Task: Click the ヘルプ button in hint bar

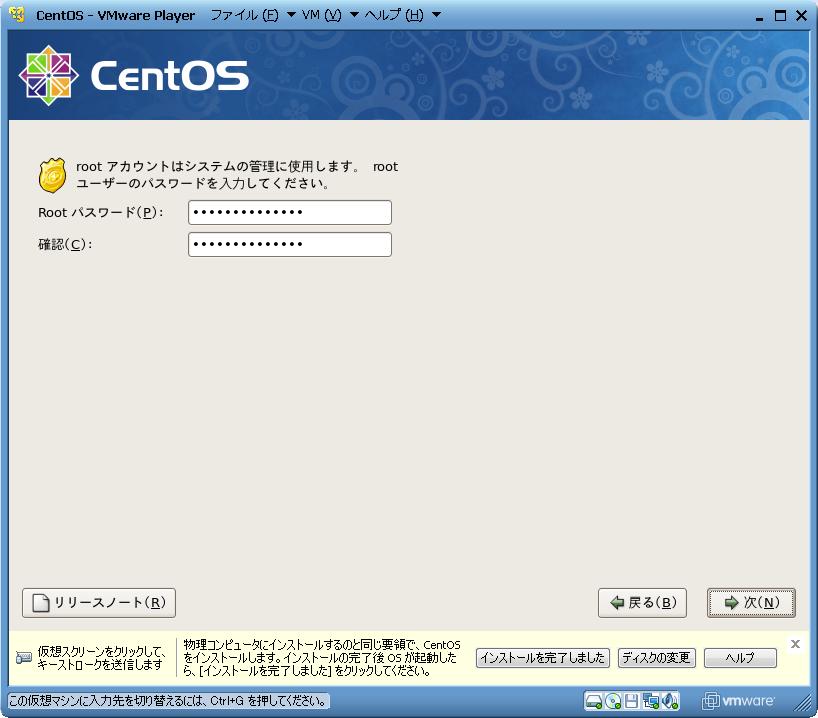Action: tap(740, 657)
